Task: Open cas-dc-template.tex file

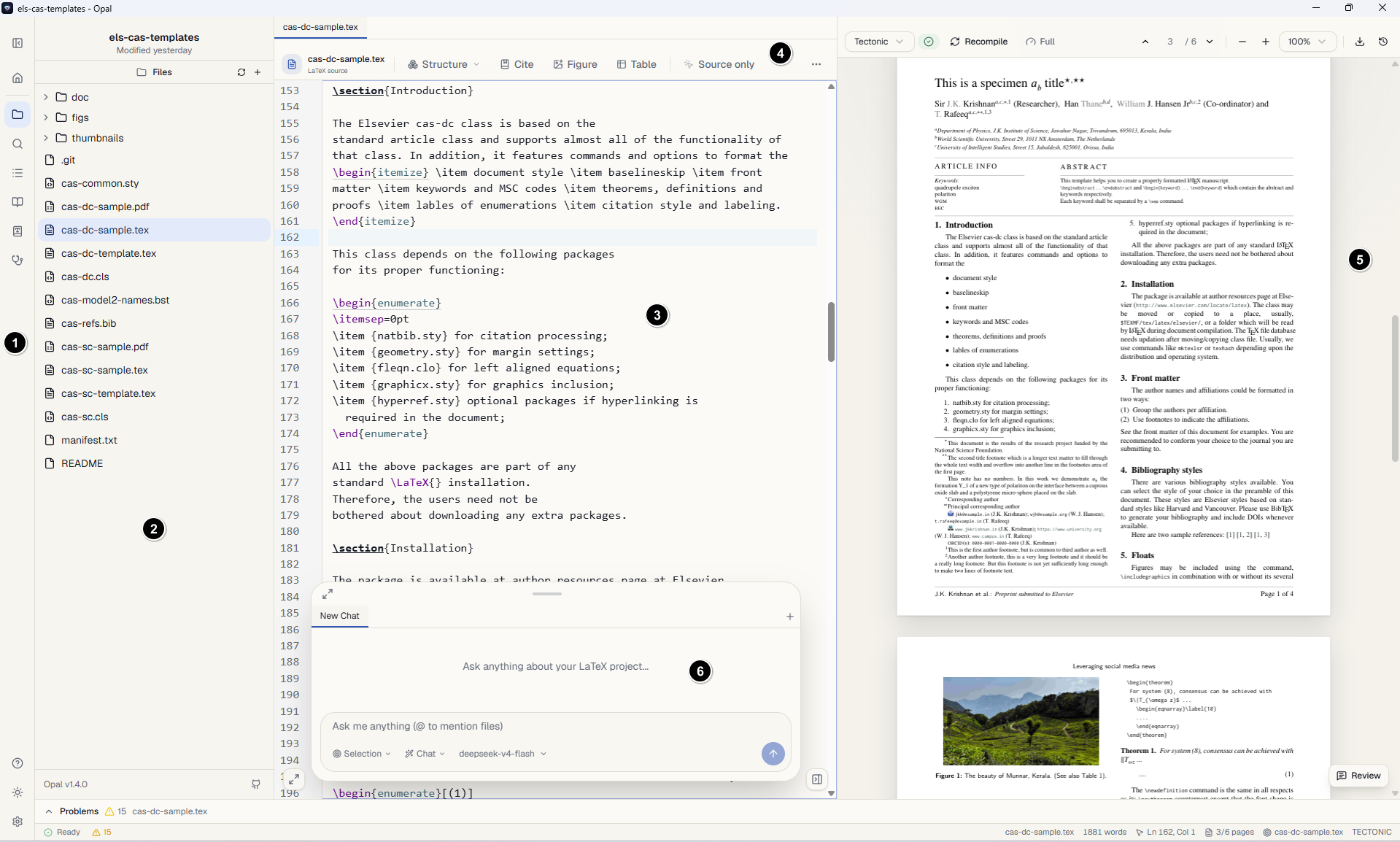Action: click(153, 253)
